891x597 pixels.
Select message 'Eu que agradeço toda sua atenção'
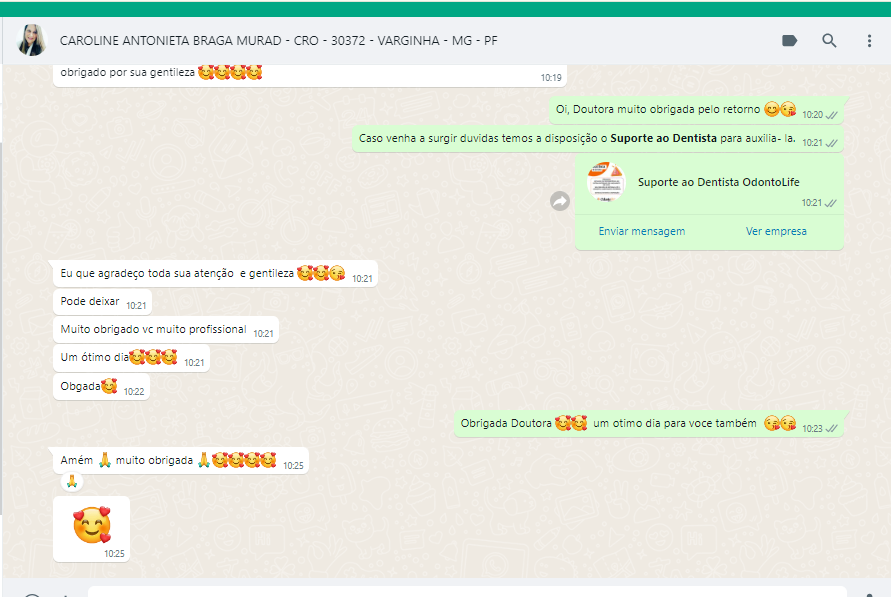click(x=215, y=274)
